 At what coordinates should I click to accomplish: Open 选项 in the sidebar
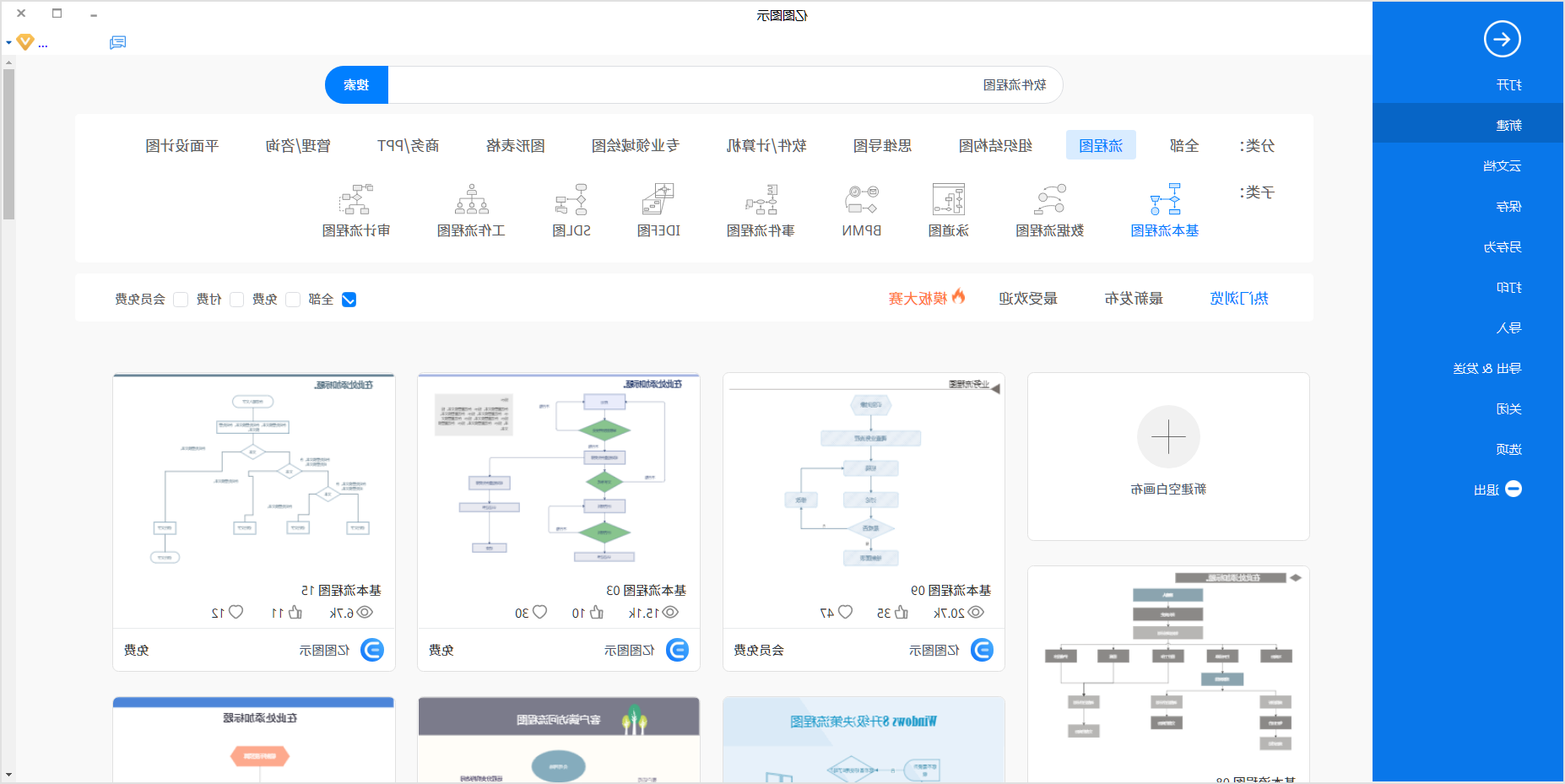point(1468,450)
